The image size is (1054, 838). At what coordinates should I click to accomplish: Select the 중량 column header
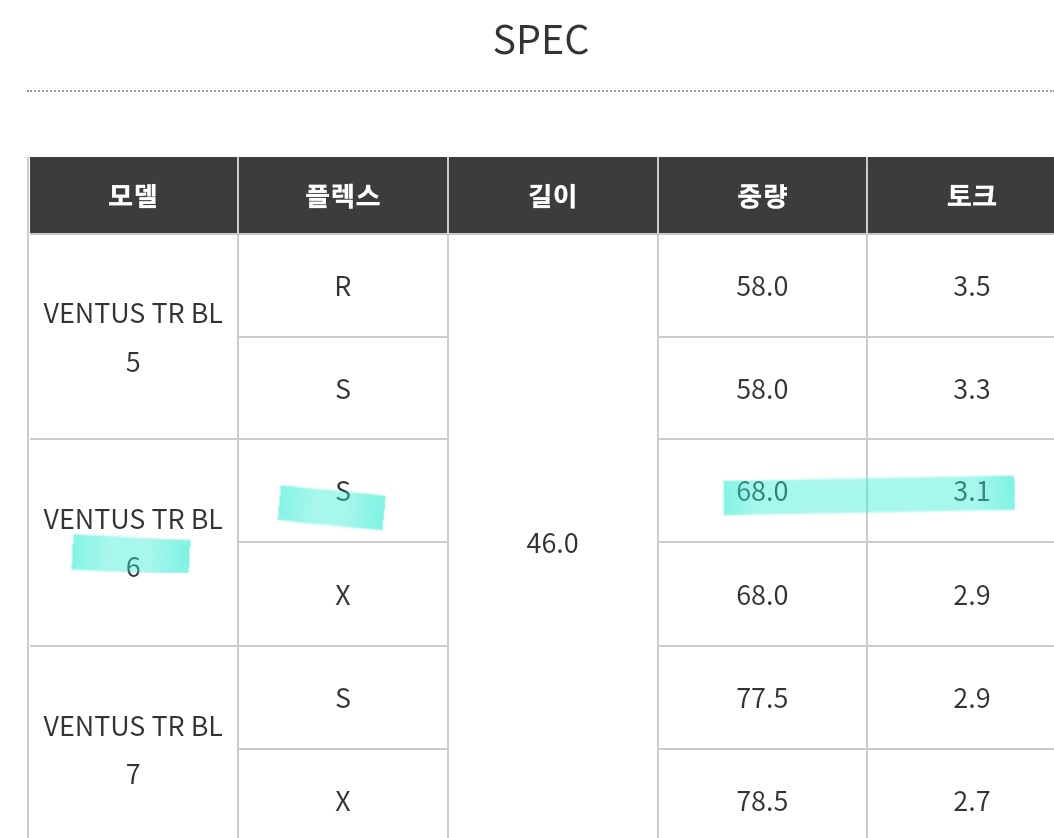(762, 195)
